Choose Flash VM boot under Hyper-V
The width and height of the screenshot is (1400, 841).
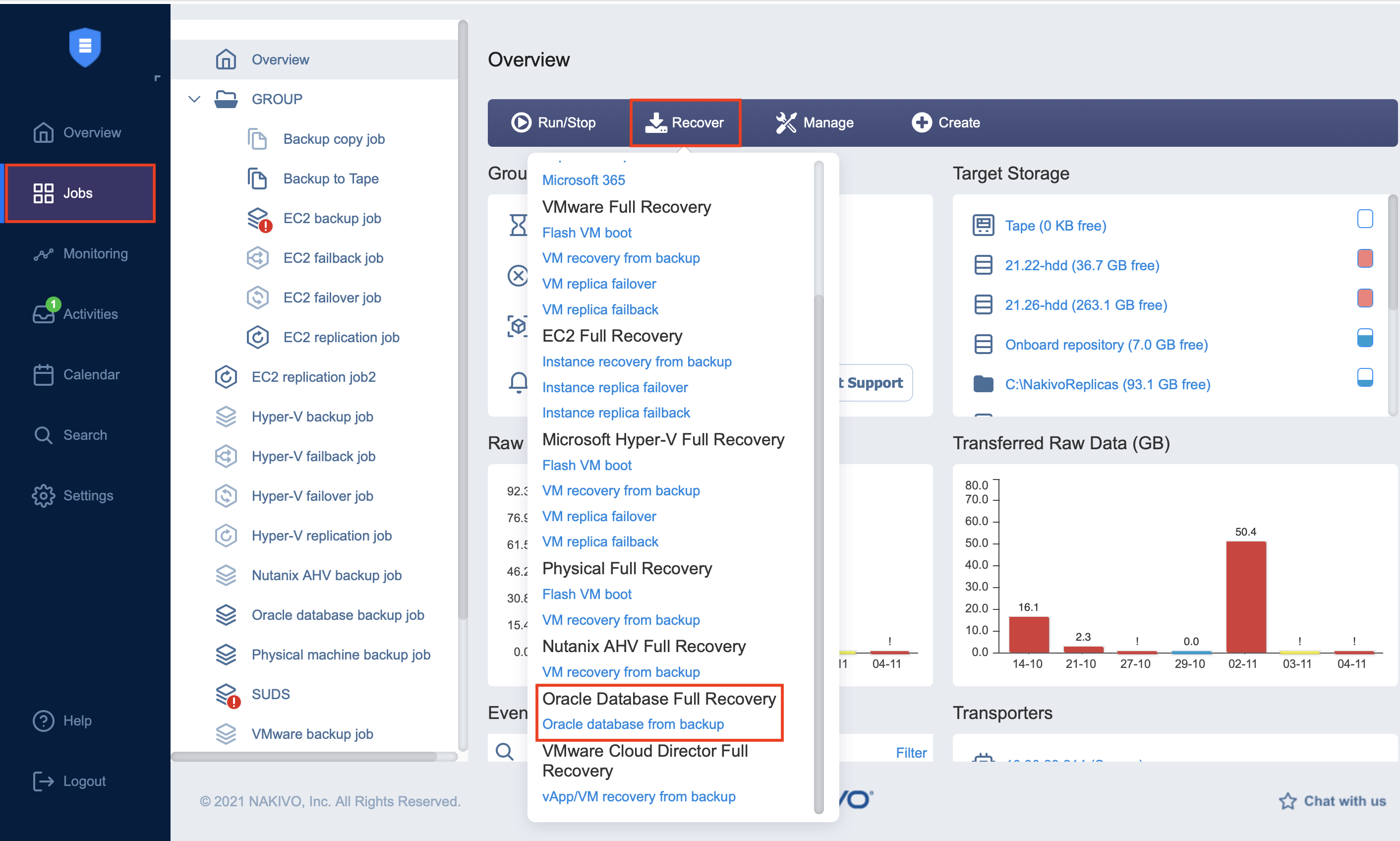click(586, 465)
